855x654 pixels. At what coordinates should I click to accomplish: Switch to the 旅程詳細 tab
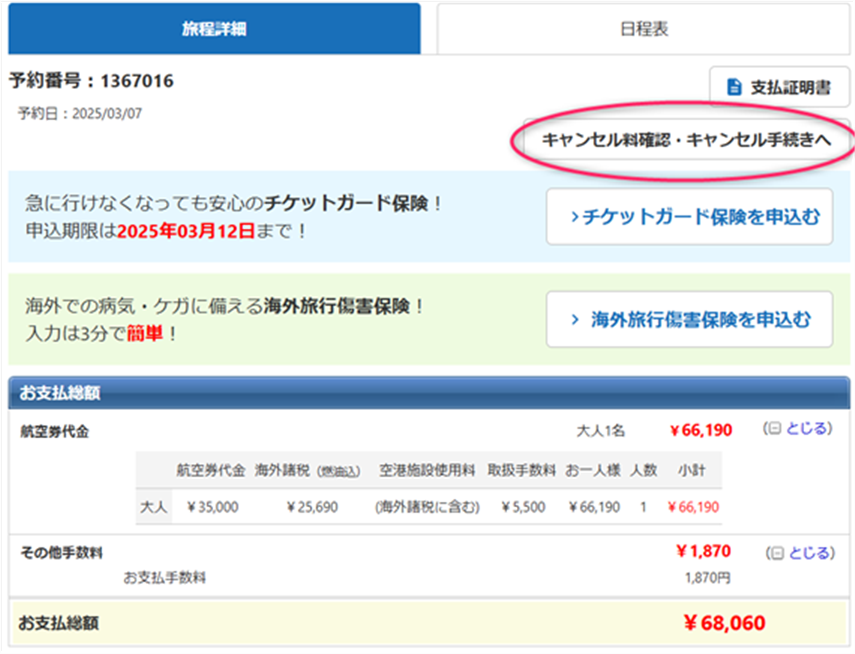214,28
